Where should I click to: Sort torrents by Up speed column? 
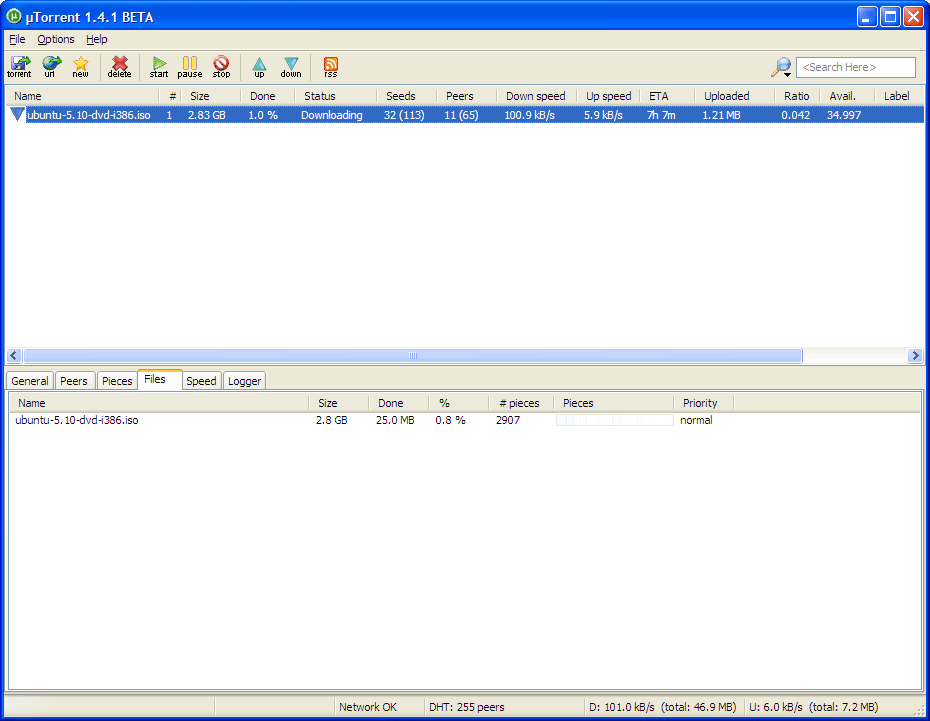tap(609, 96)
